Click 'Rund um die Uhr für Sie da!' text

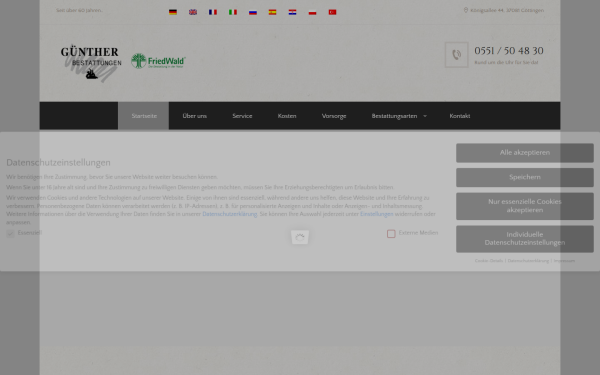(506, 62)
